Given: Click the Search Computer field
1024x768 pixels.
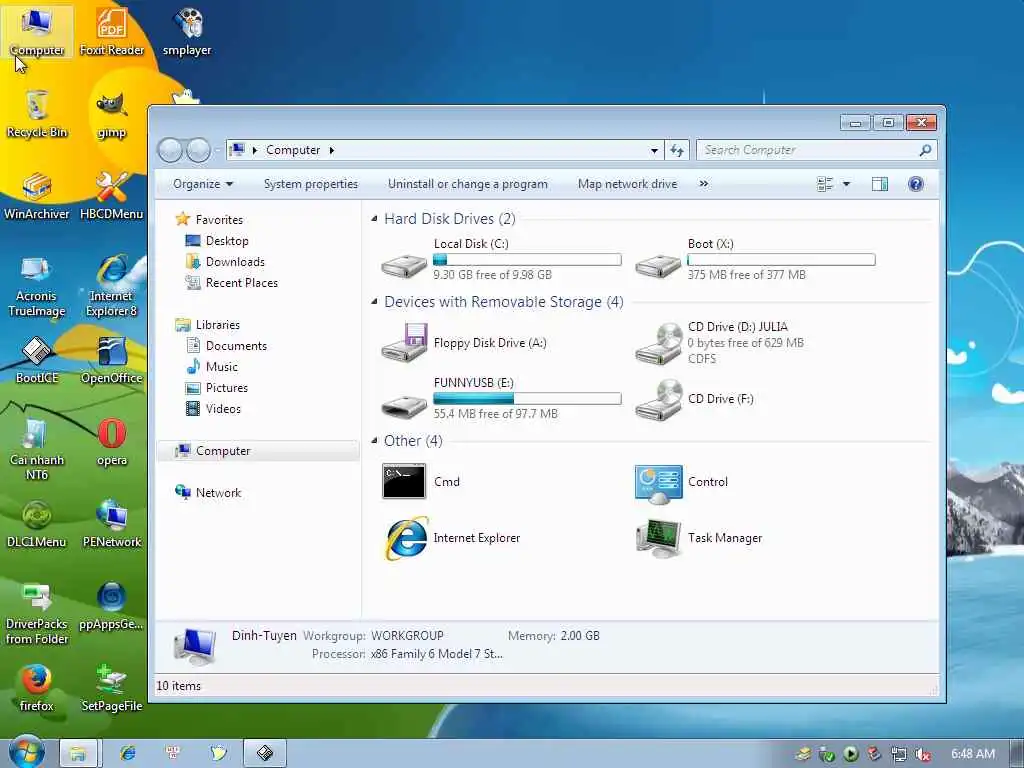Looking at the screenshot, I should (816, 150).
